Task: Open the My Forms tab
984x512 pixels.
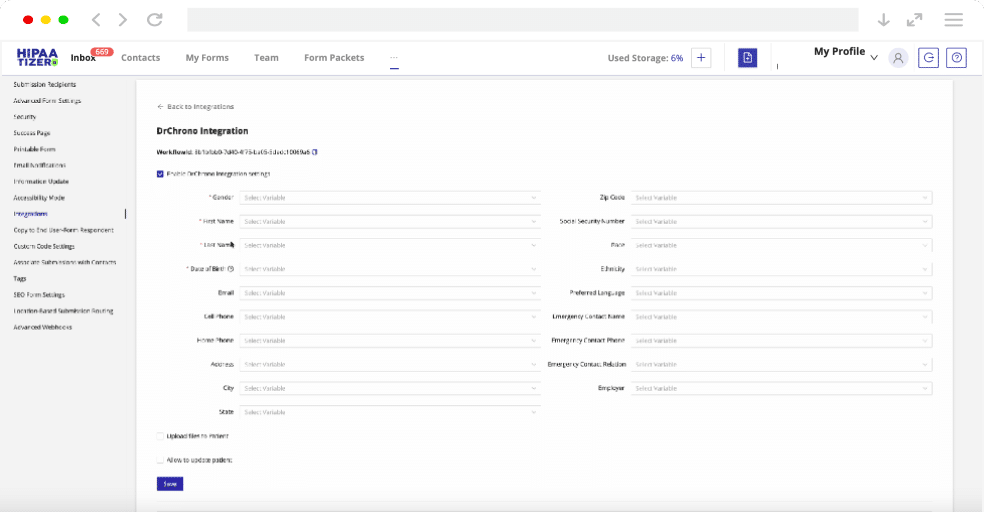Action: (207, 58)
